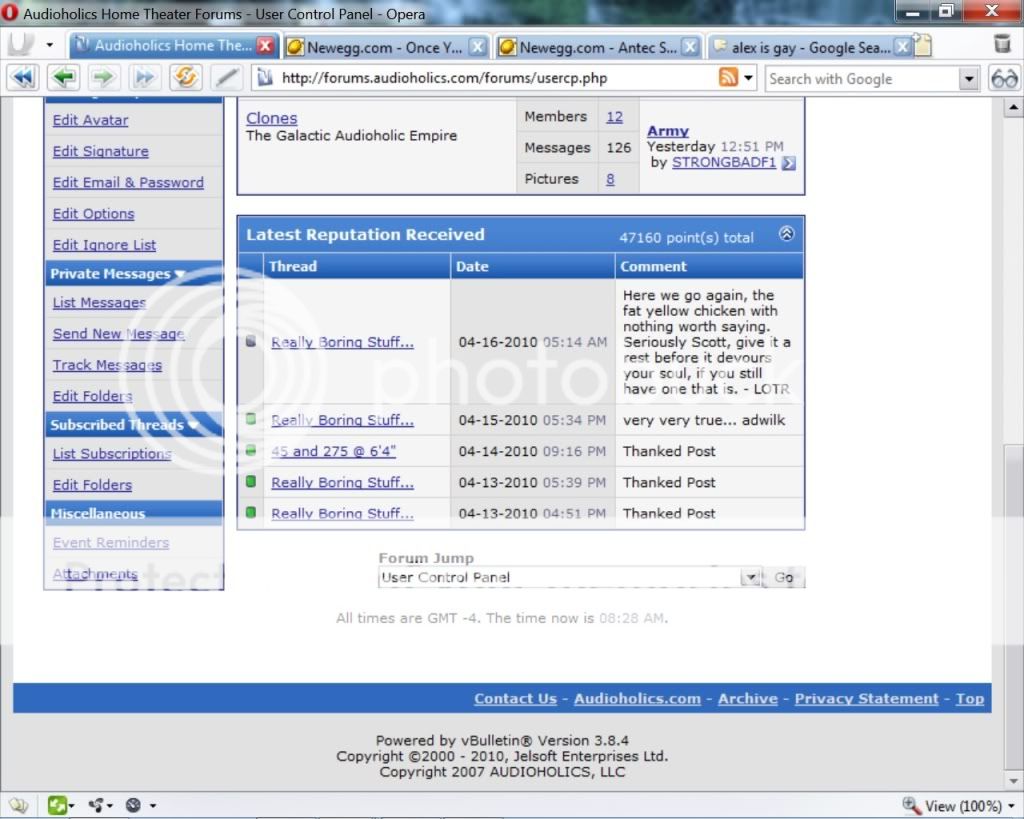This screenshot has height=819, width=1024.
Task: Open the Forum Jump dropdown
Action: (x=750, y=578)
